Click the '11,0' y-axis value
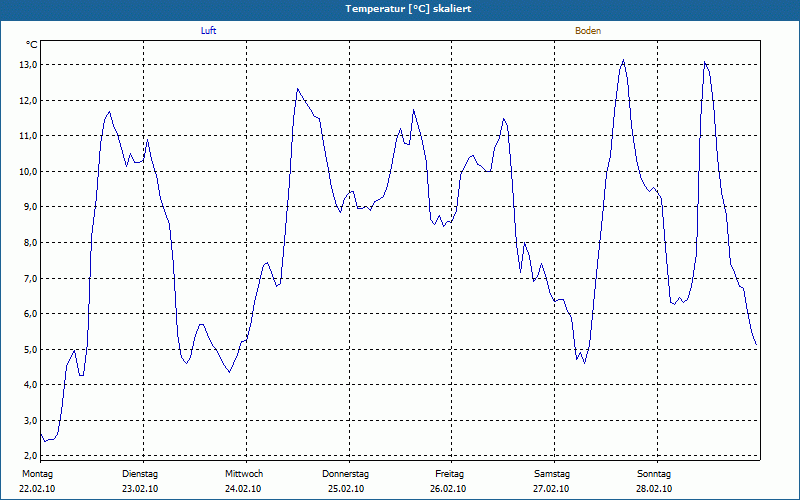Screen dimensions: 800x500 [29, 136]
